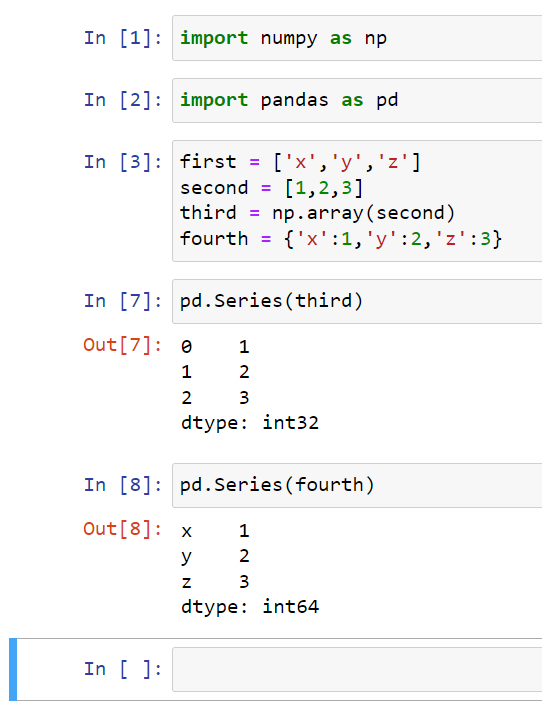This screenshot has height=721, width=542.
Task: Click the line defining the fourth dictionary
Action: coord(341,239)
